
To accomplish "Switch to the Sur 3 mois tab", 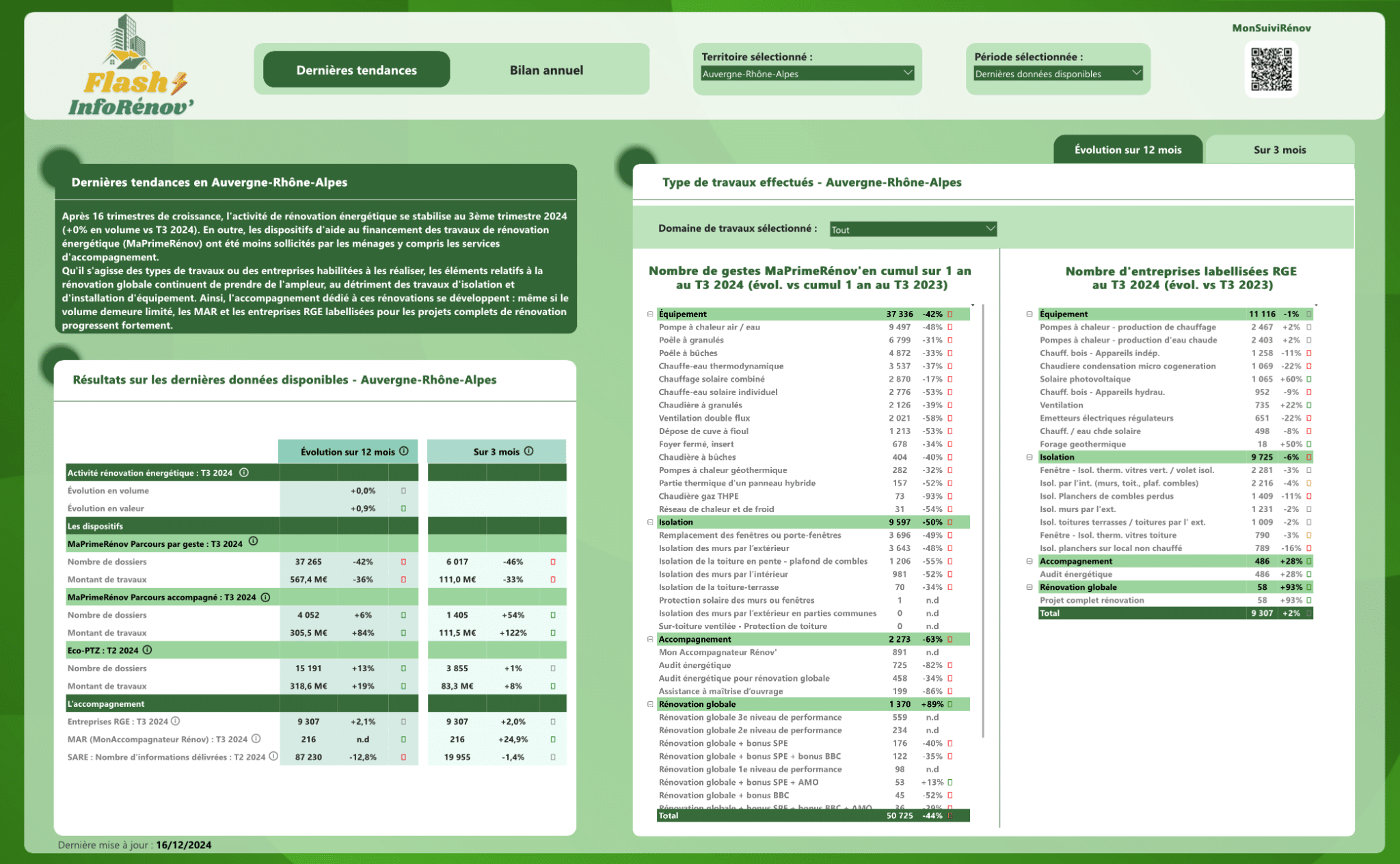I will pos(1279,150).
